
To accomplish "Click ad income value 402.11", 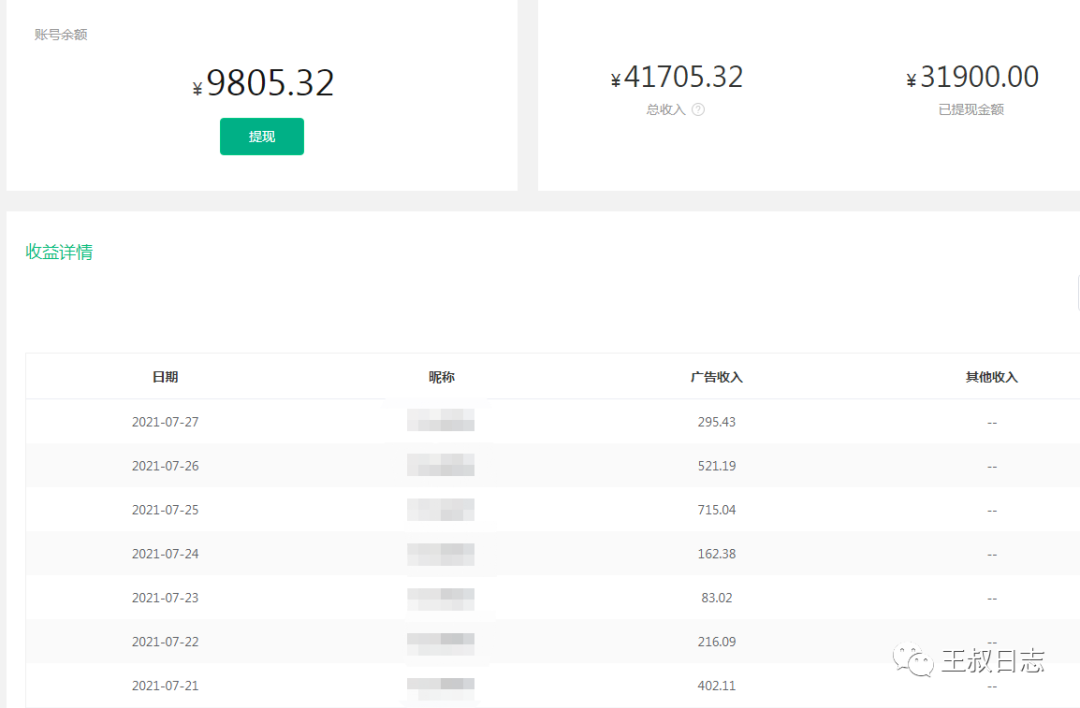I will 716,685.
